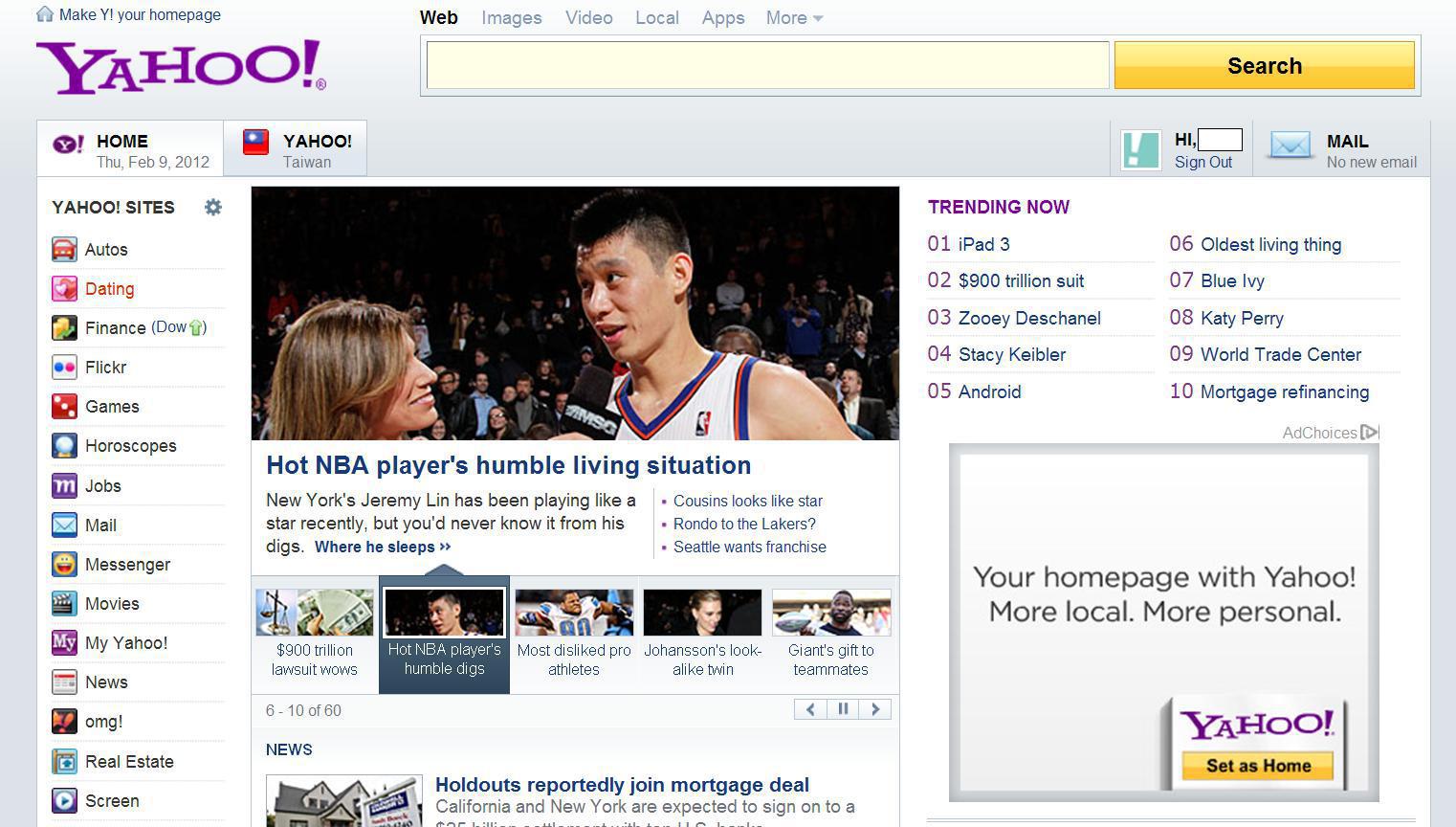
Task: Expand the More search options dropdown
Action: coord(794,18)
